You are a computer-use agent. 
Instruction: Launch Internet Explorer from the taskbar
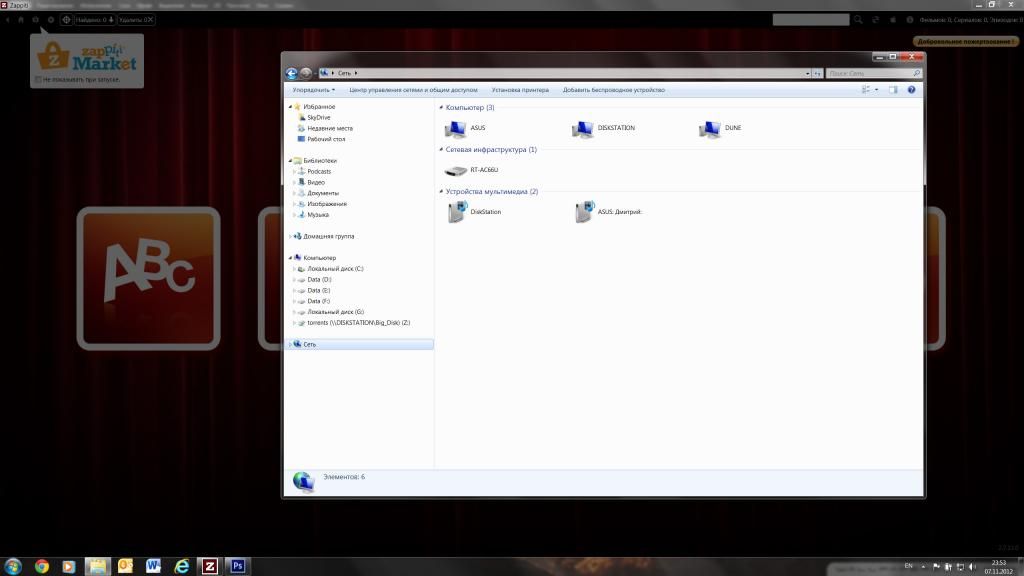(182, 566)
